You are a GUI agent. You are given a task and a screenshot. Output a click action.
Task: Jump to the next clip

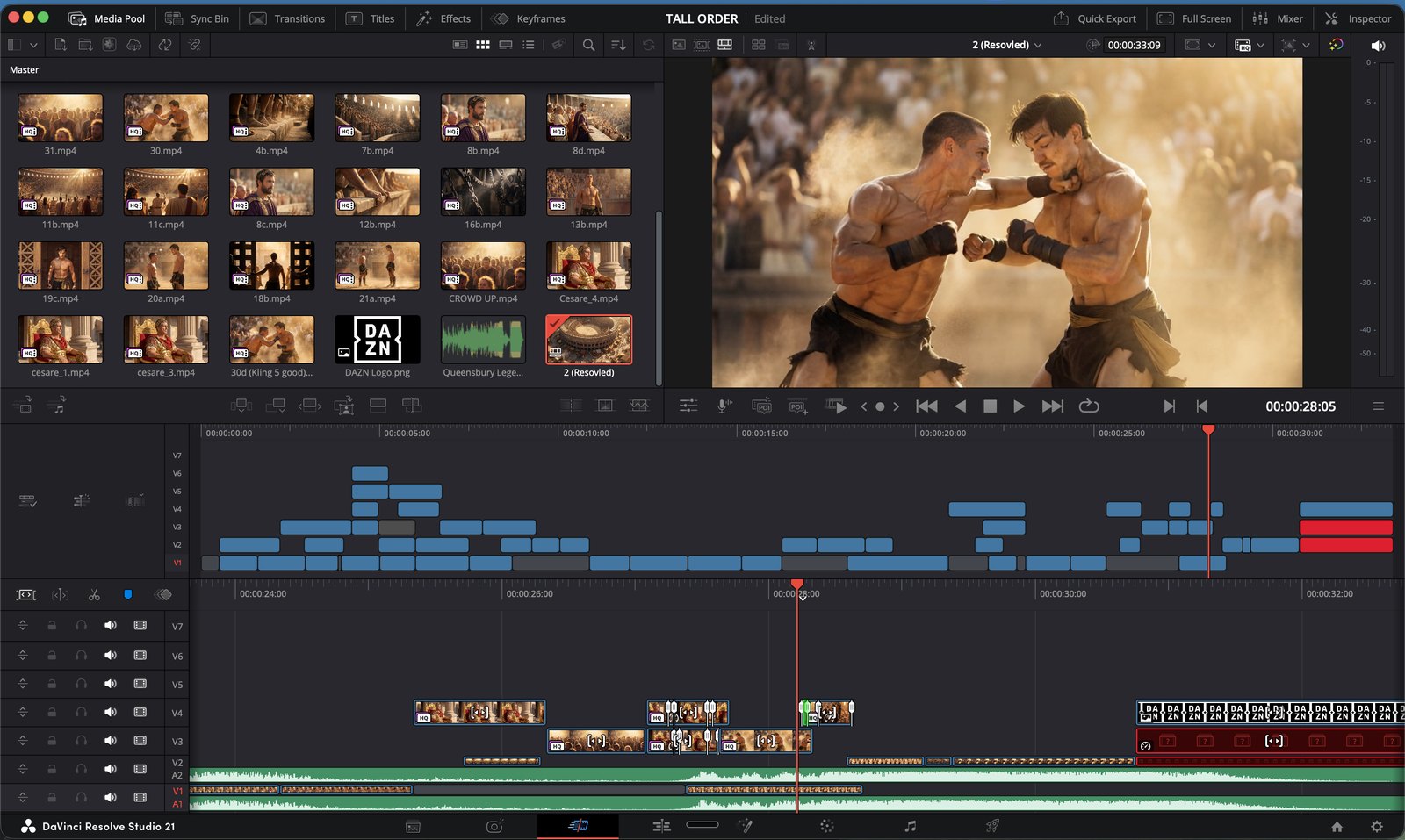pos(1052,406)
